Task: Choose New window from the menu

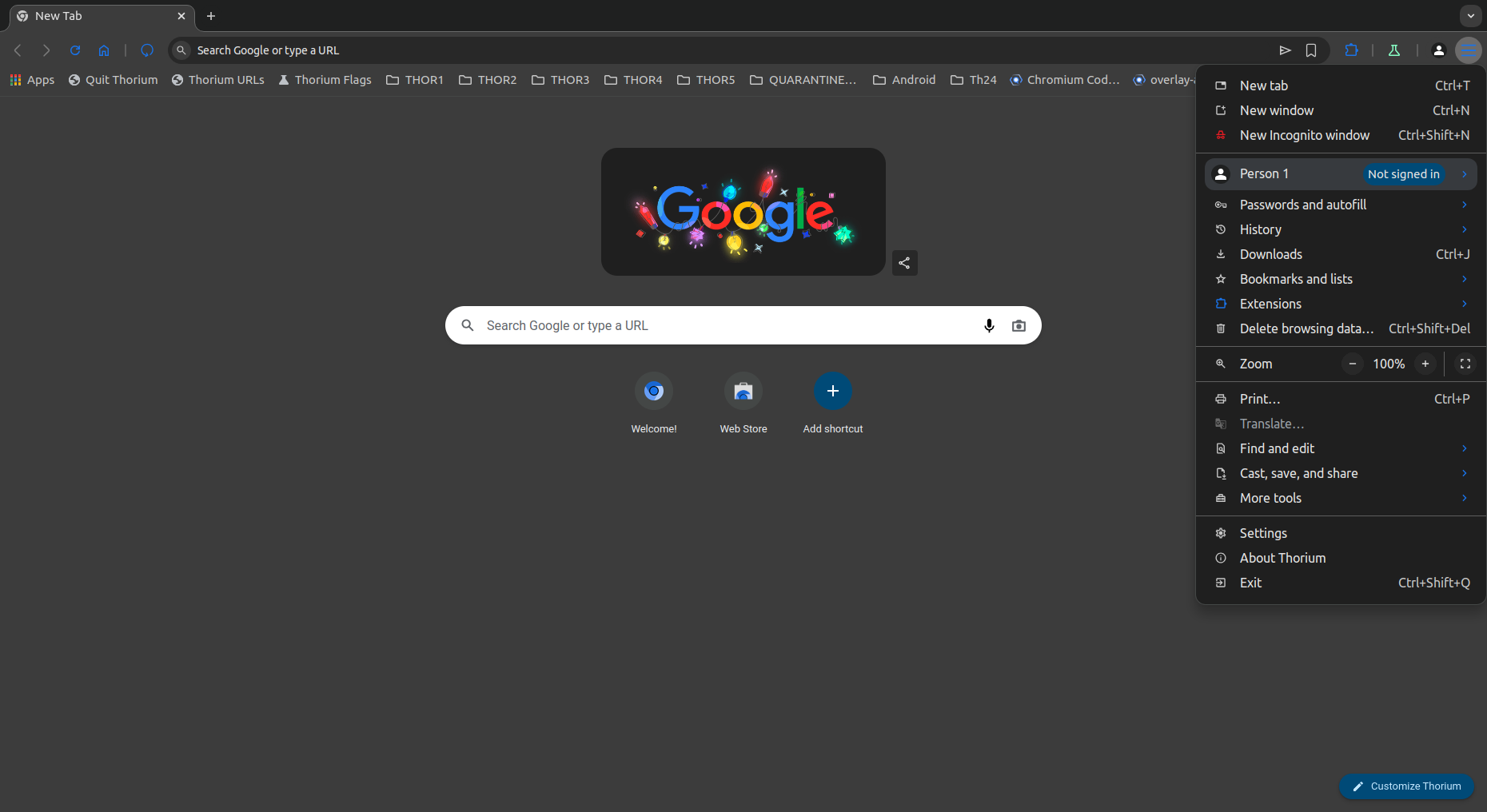Action: pyautogui.click(x=1341, y=110)
